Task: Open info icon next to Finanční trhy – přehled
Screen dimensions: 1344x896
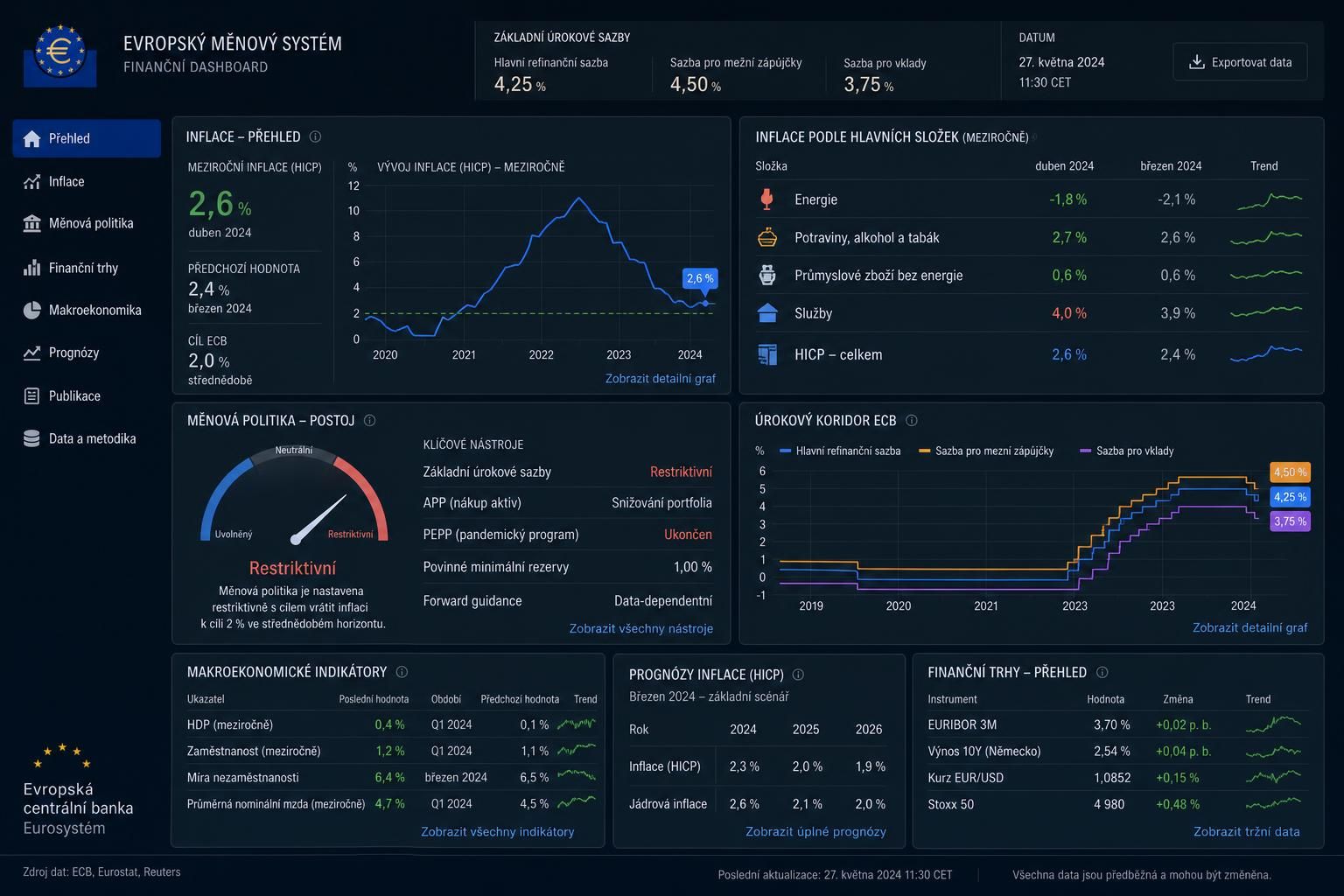Action: (x=1102, y=672)
